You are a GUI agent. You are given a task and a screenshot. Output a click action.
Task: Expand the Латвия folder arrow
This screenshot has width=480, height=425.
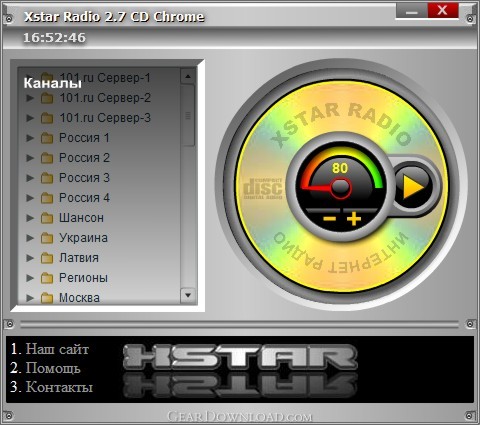click(30, 258)
